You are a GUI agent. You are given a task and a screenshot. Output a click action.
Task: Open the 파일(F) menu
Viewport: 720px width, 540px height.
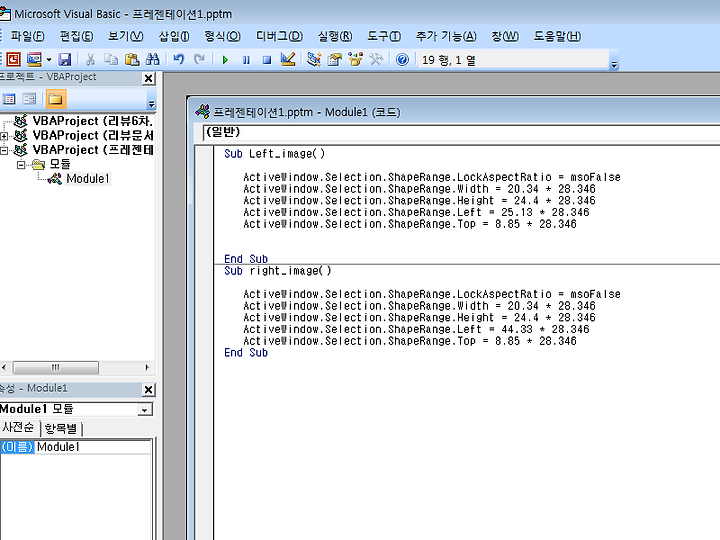[x=27, y=36]
